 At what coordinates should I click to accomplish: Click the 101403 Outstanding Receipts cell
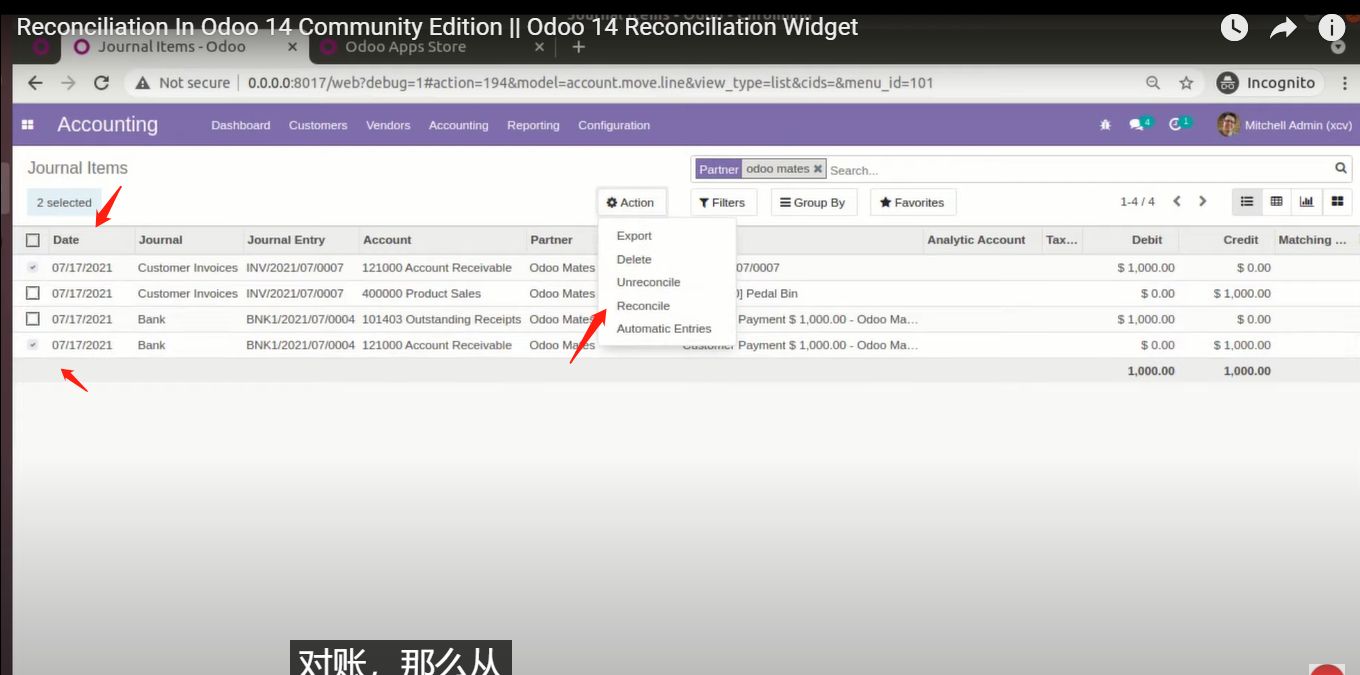(441, 319)
